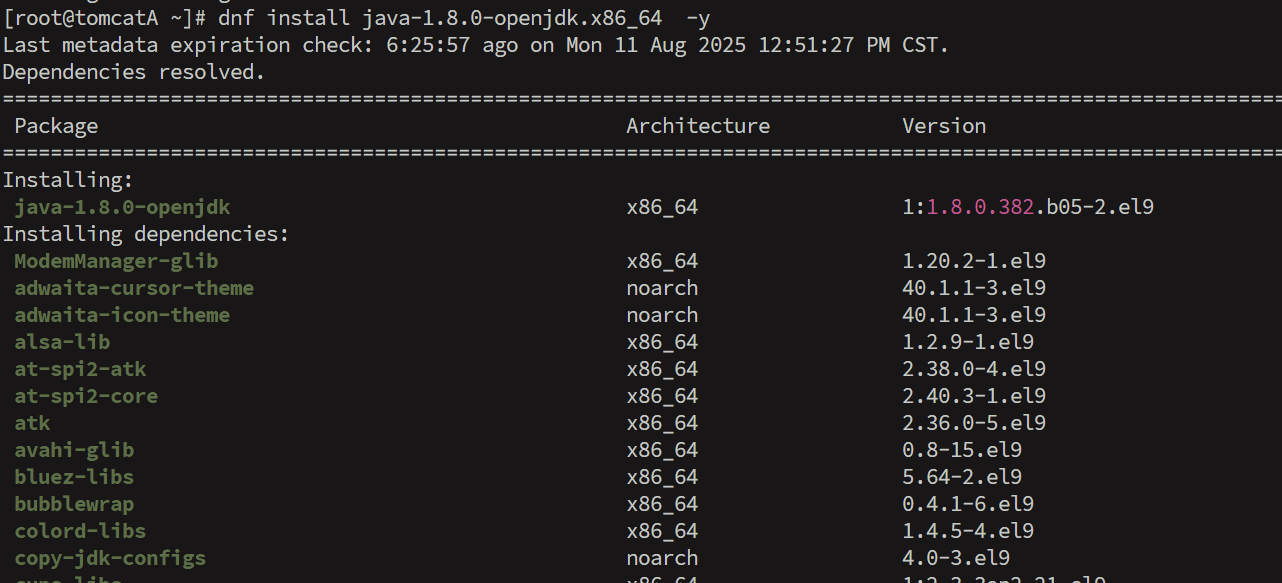Click the copy-jdk-configs package name
The image size is (1282, 583).
pyautogui.click(x=110, y=558)
